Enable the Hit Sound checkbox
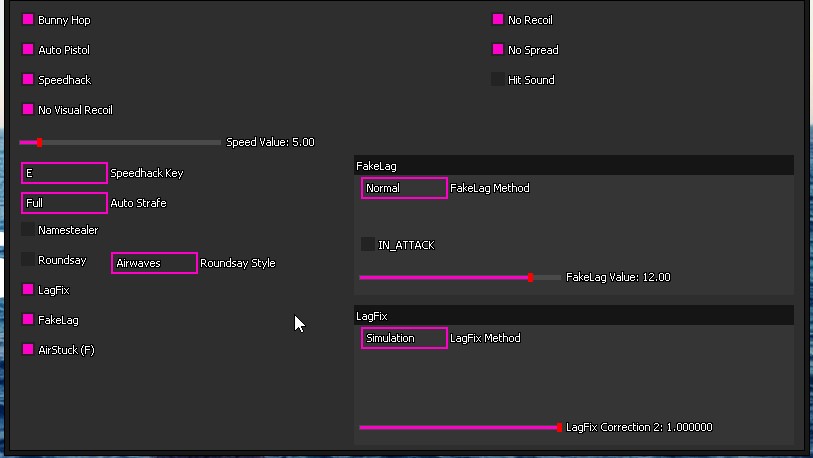This screenshot has width=813, height=458. pyautogui.click(x=498, y=80)
